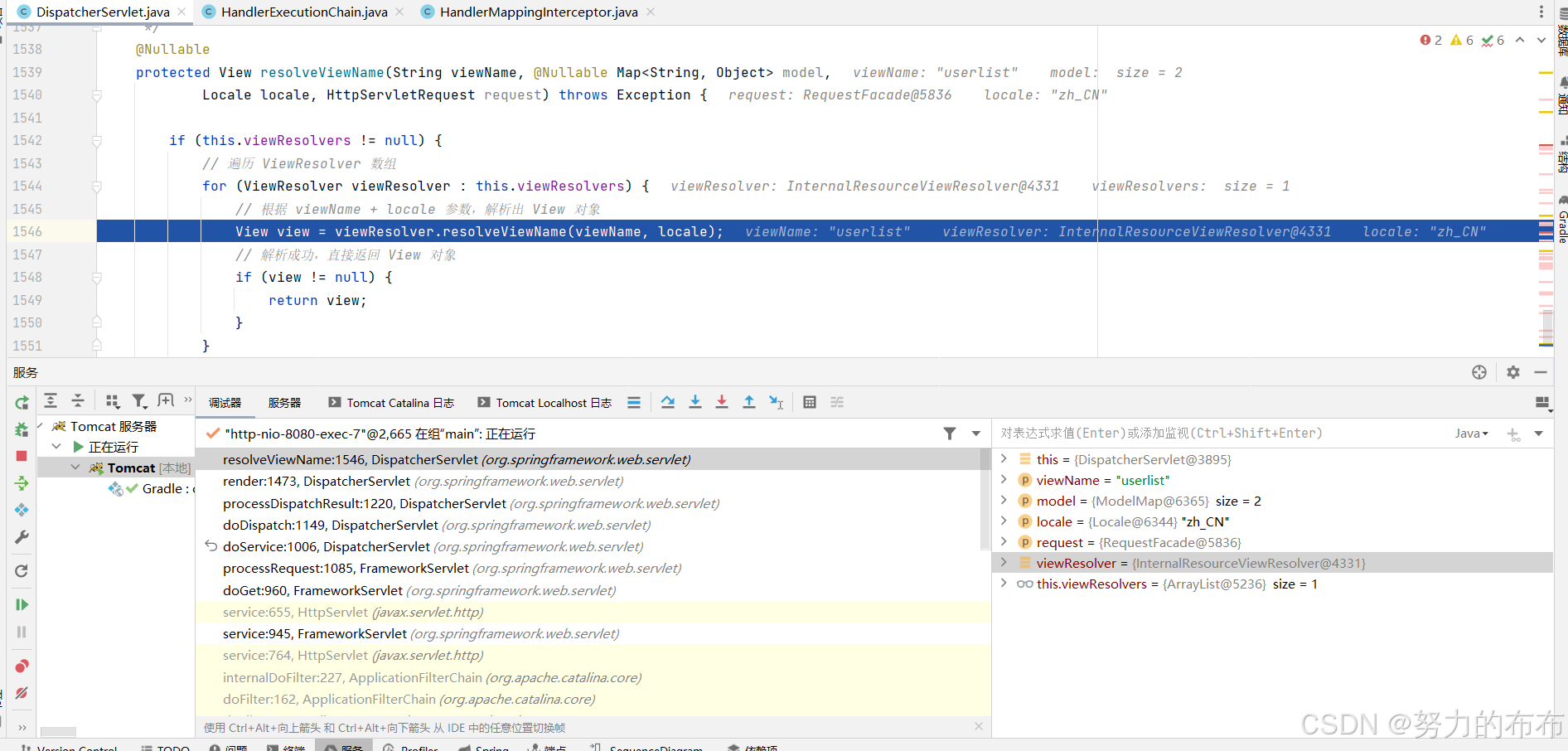Open the wrench configuration settings icon

pos(22,537)
